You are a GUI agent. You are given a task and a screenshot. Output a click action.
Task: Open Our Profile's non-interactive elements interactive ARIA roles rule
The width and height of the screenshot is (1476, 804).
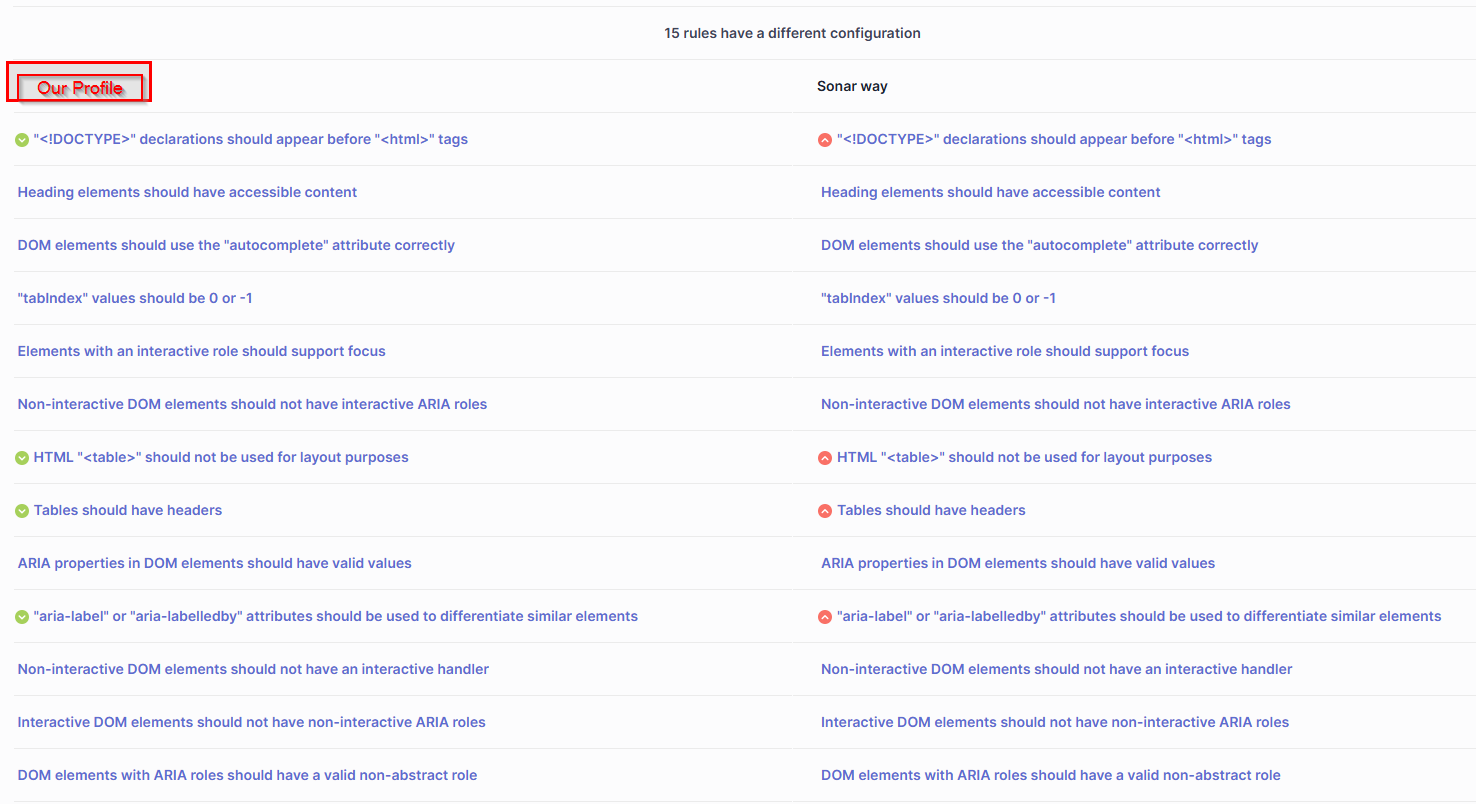click(x=252, y=404)
